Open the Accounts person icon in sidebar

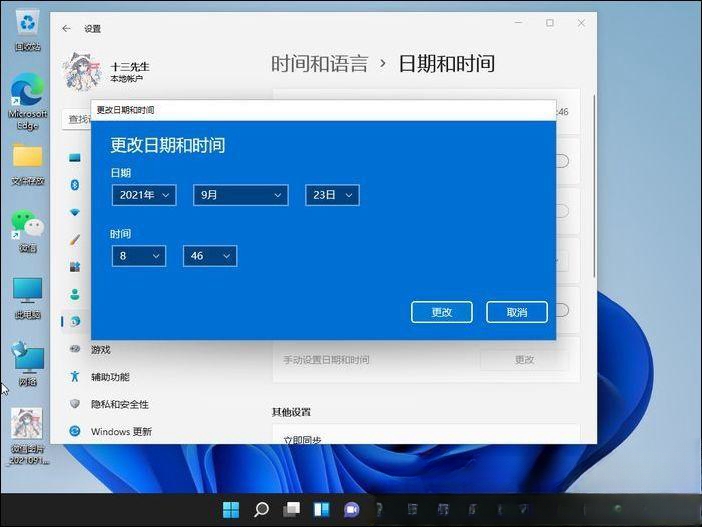[75, 294]
